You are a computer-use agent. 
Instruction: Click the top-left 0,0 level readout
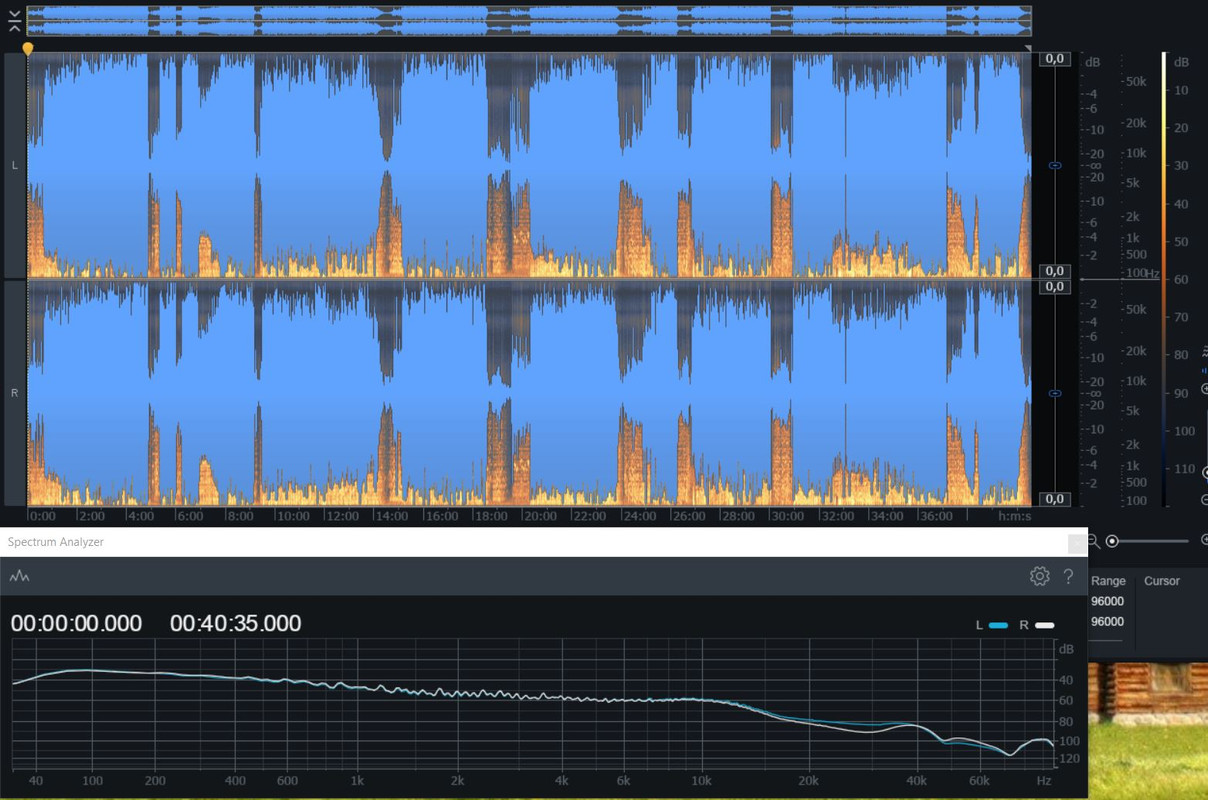tap(1054, 59)
